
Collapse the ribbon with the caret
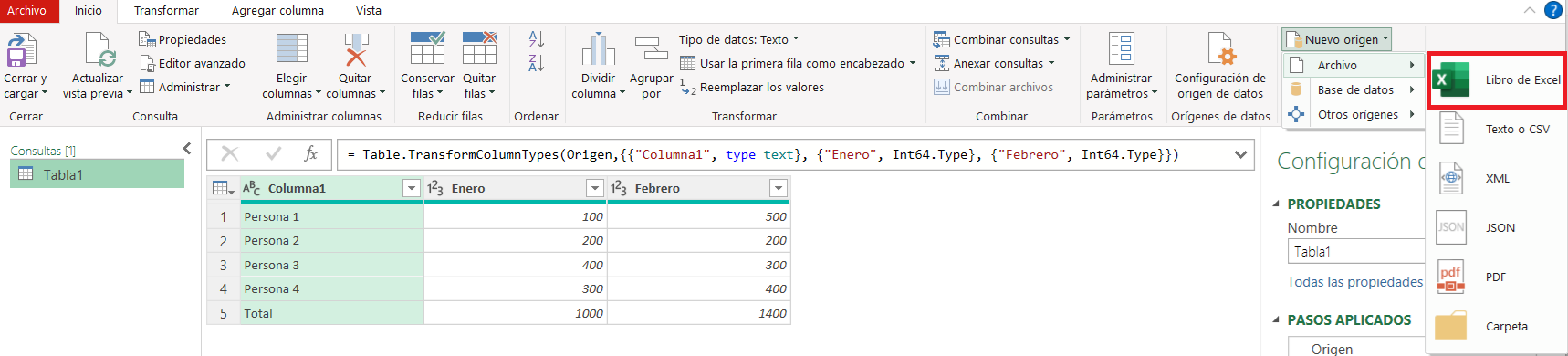pos(1530,10)
